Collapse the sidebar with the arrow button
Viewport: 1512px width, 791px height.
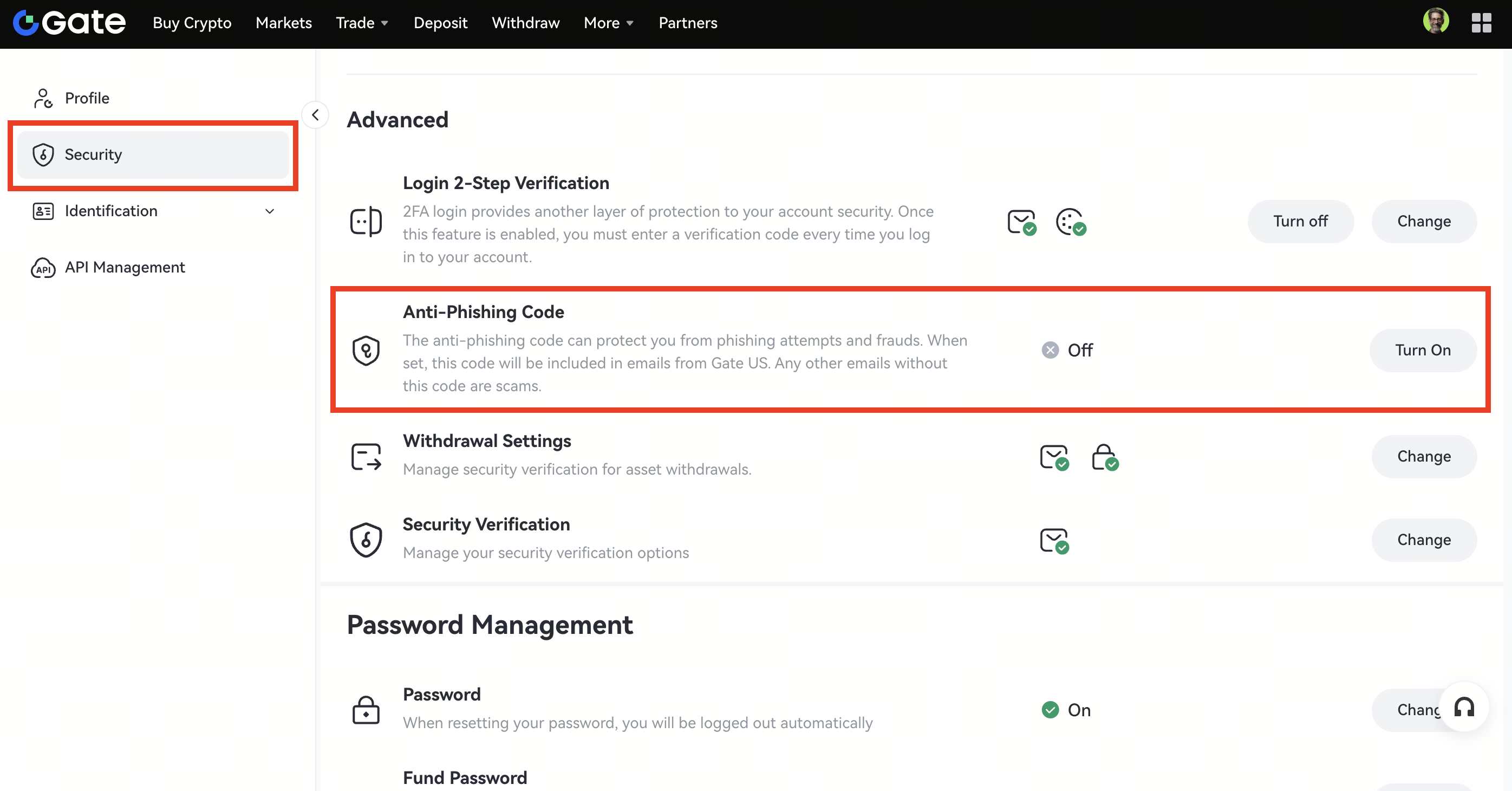(315, 114)
